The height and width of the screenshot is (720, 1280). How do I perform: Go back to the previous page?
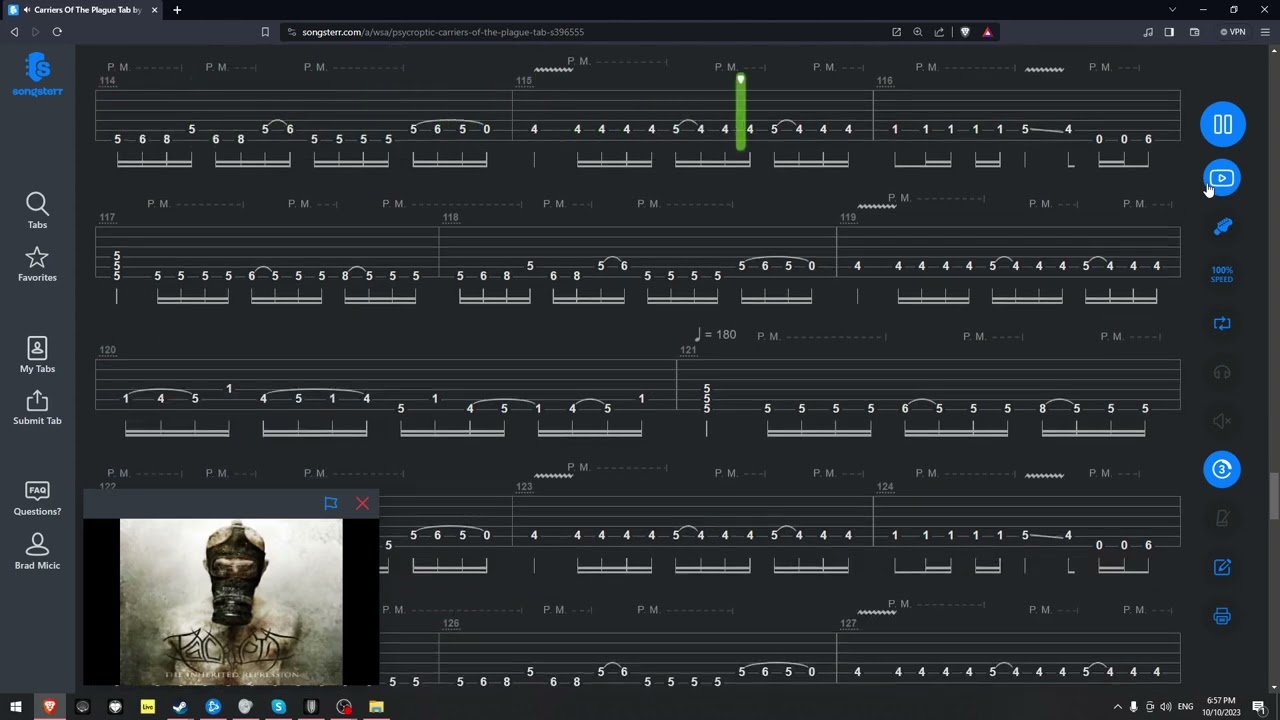14,32
